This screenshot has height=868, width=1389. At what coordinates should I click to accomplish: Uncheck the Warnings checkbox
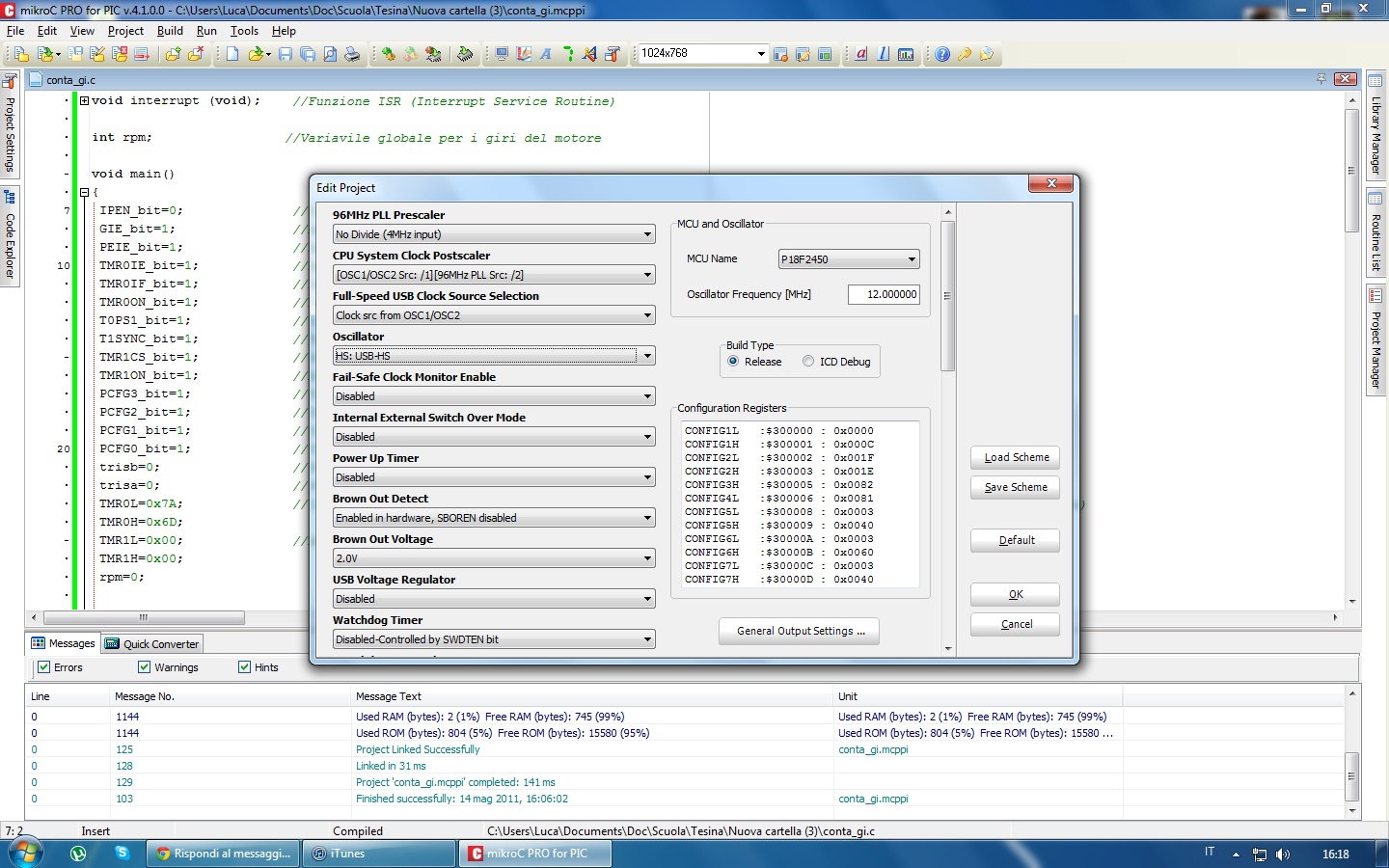[x=145, y=667]
